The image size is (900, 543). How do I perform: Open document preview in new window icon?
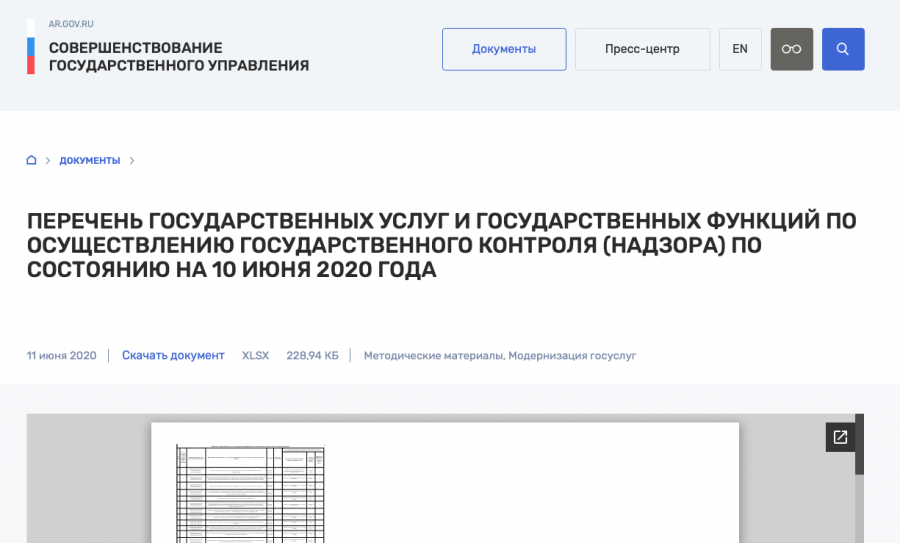coord(840,437)
